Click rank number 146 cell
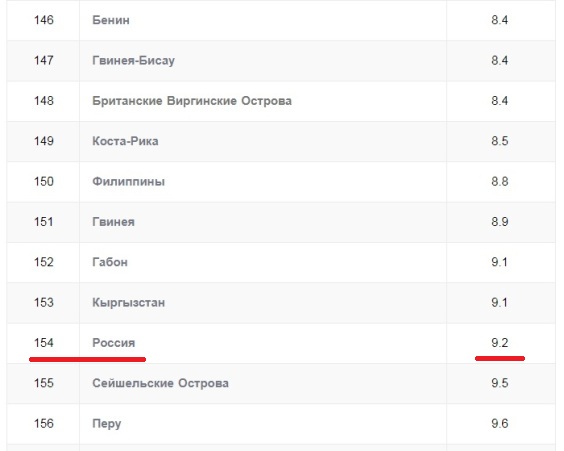Image resolution: width=564 pixels, height=451 pixels. pos(44,20)
